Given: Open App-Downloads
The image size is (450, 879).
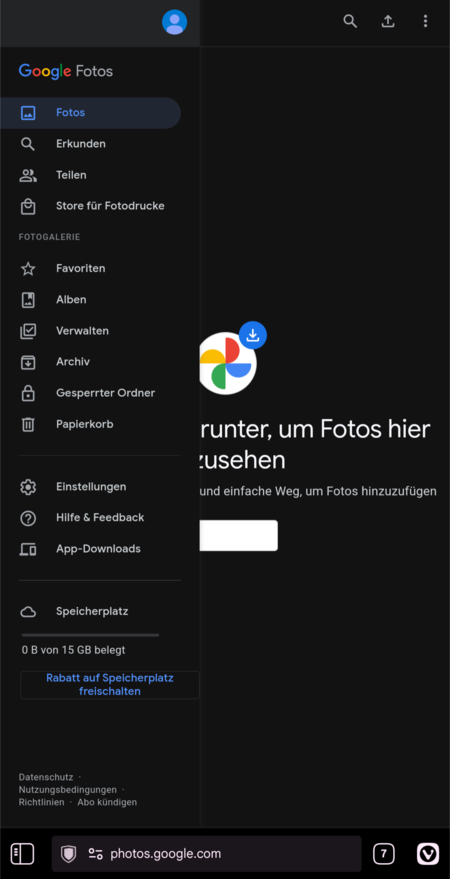Looking at the screenshot, I should click(x=90, y=549).
